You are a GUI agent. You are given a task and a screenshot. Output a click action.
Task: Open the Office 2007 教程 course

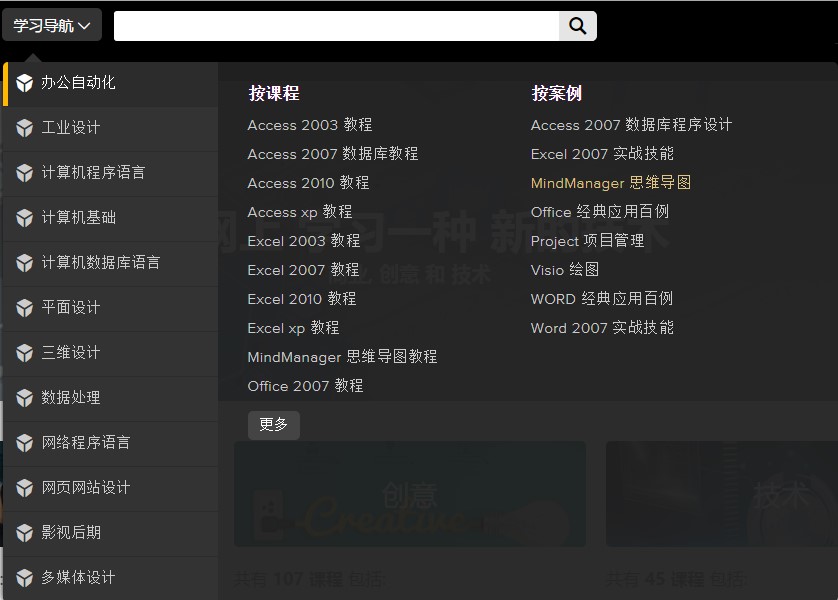(x=306, y=386)
